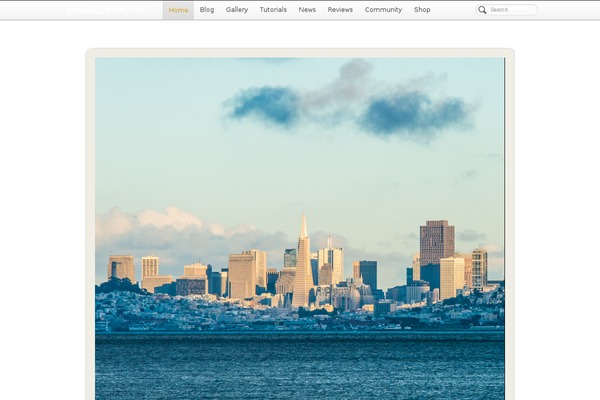
Task: Click the faded site logo in header
Action: pos(108,10)
